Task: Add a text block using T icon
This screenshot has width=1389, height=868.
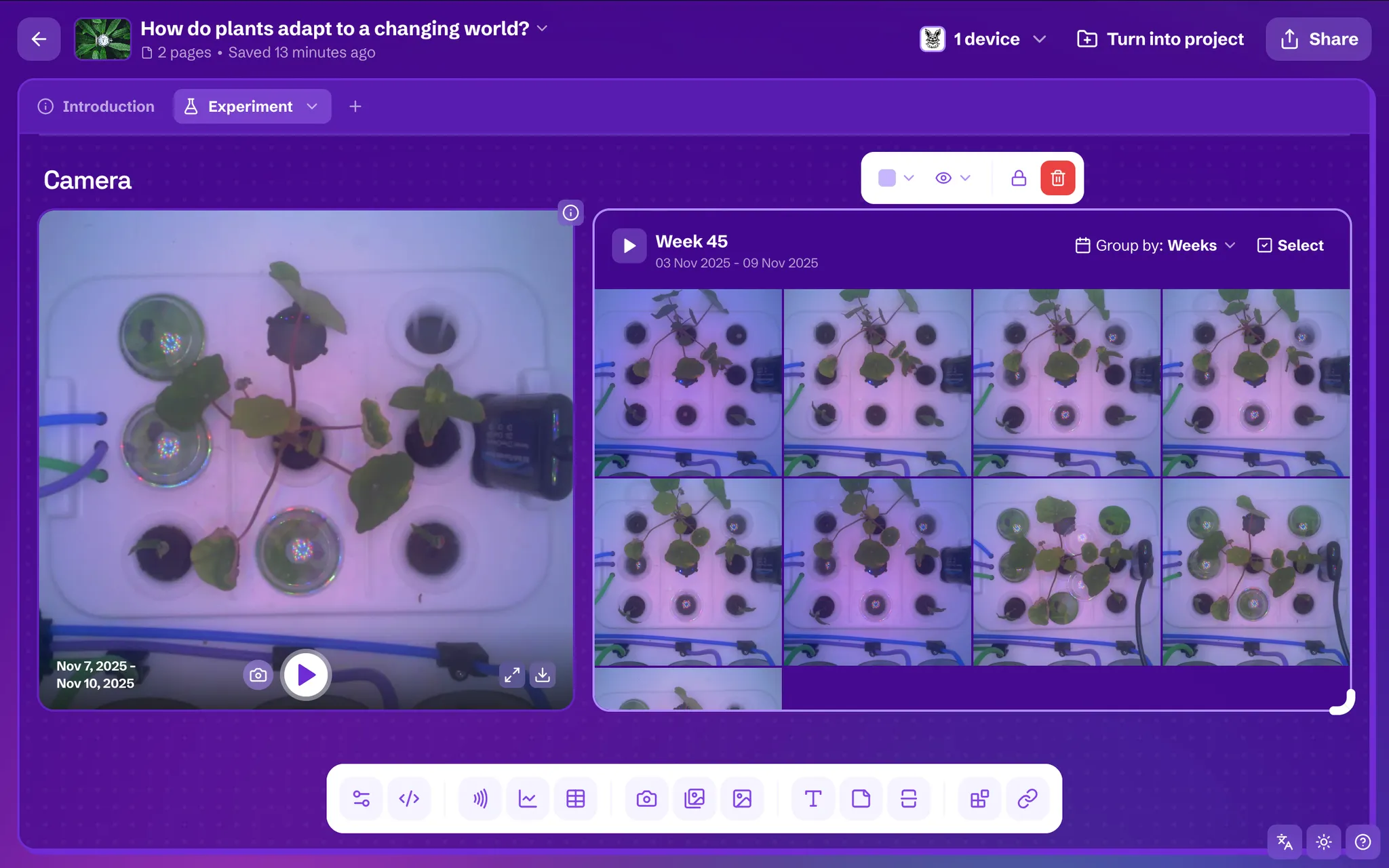Action: pos(813,799)
